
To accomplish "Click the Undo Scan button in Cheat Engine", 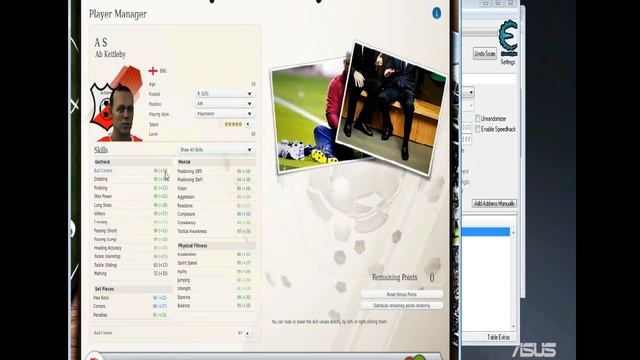I will 484,54.
